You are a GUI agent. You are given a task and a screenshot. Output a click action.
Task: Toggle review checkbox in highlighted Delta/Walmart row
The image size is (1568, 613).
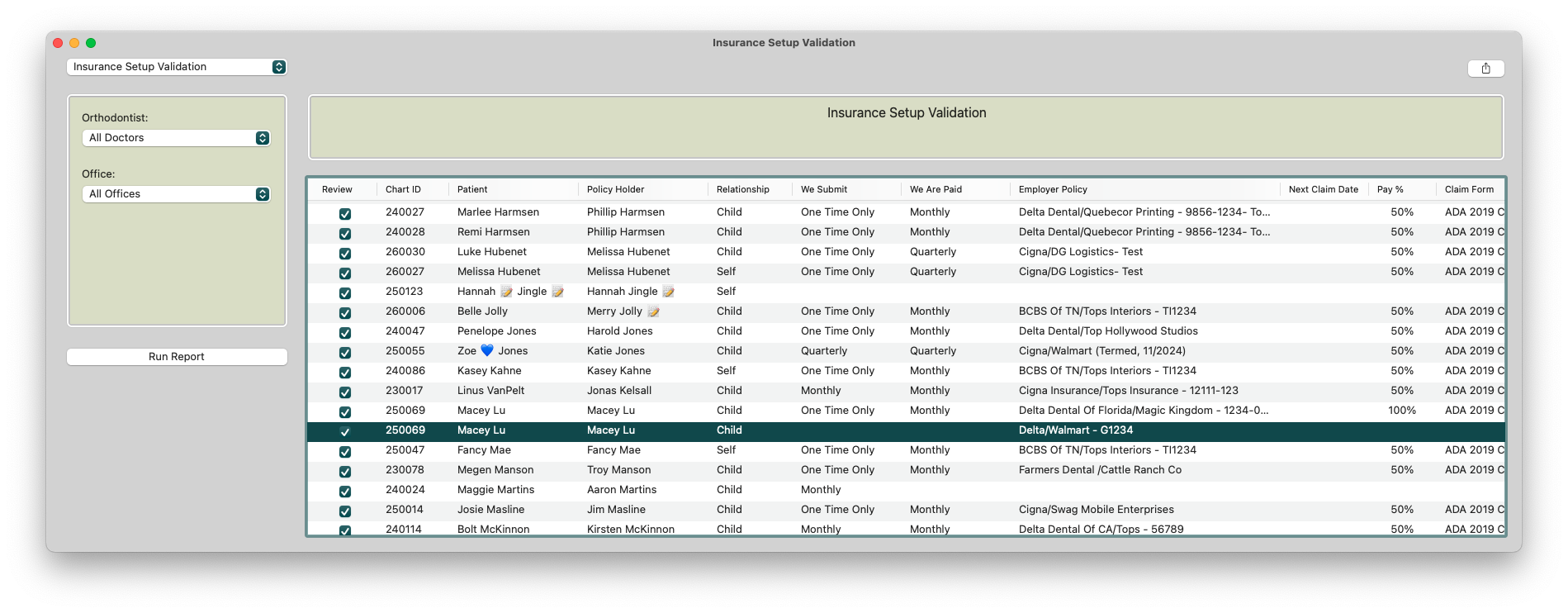(x=345, y=431)
